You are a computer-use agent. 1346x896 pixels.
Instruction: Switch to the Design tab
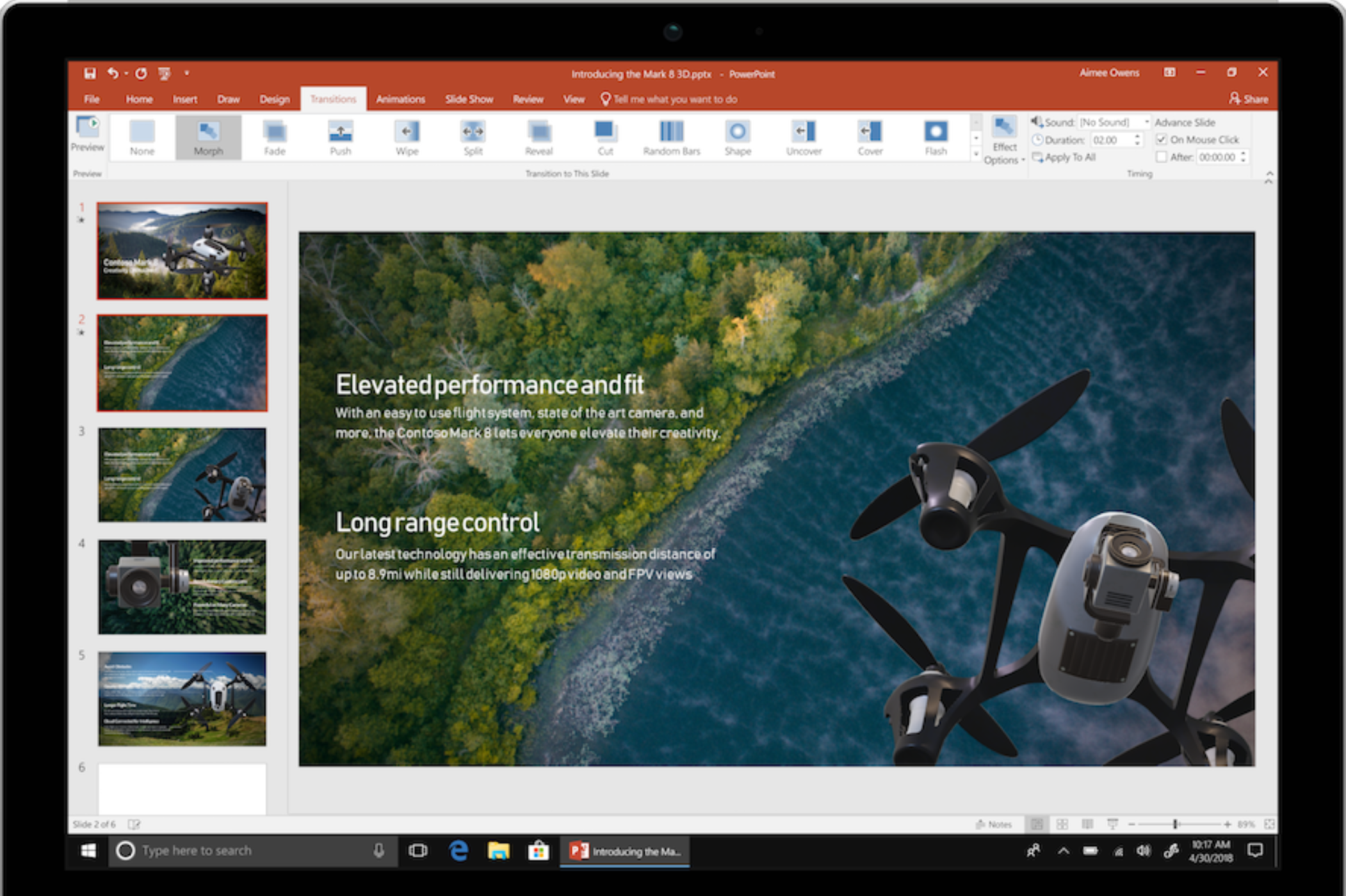[x=275, y=99]
